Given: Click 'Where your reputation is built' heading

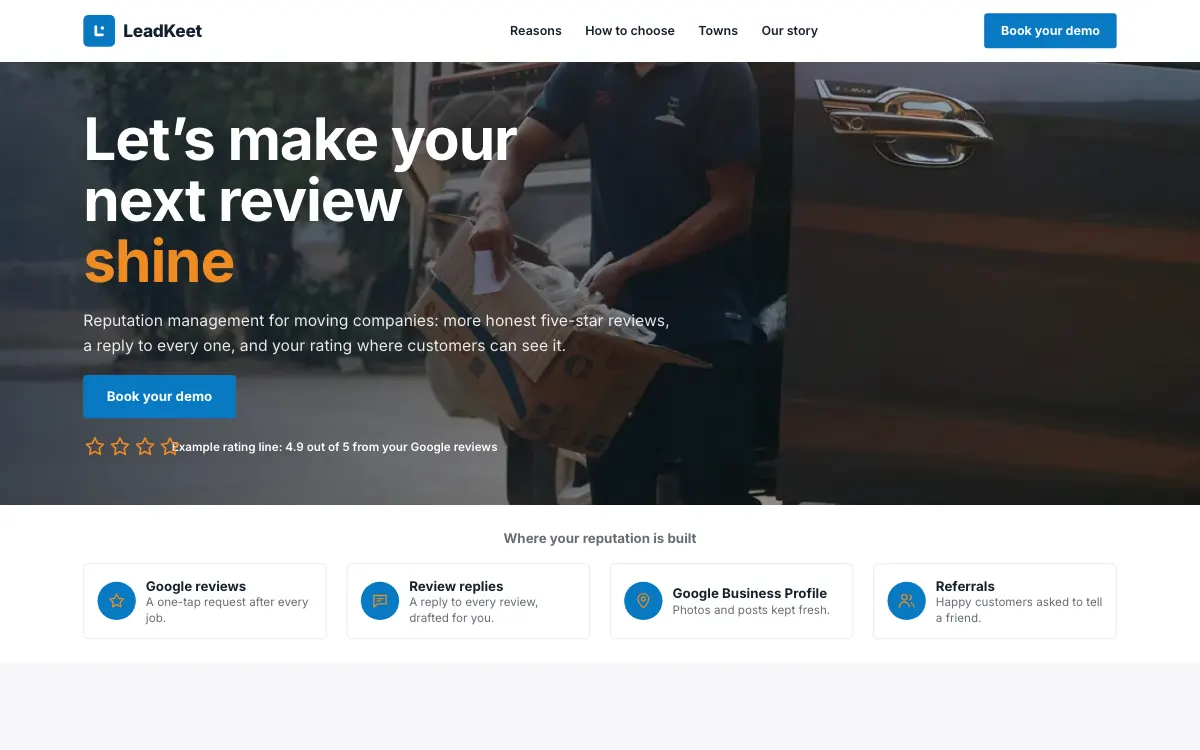Looking at the screenshot, I should [x=600, y=538].
